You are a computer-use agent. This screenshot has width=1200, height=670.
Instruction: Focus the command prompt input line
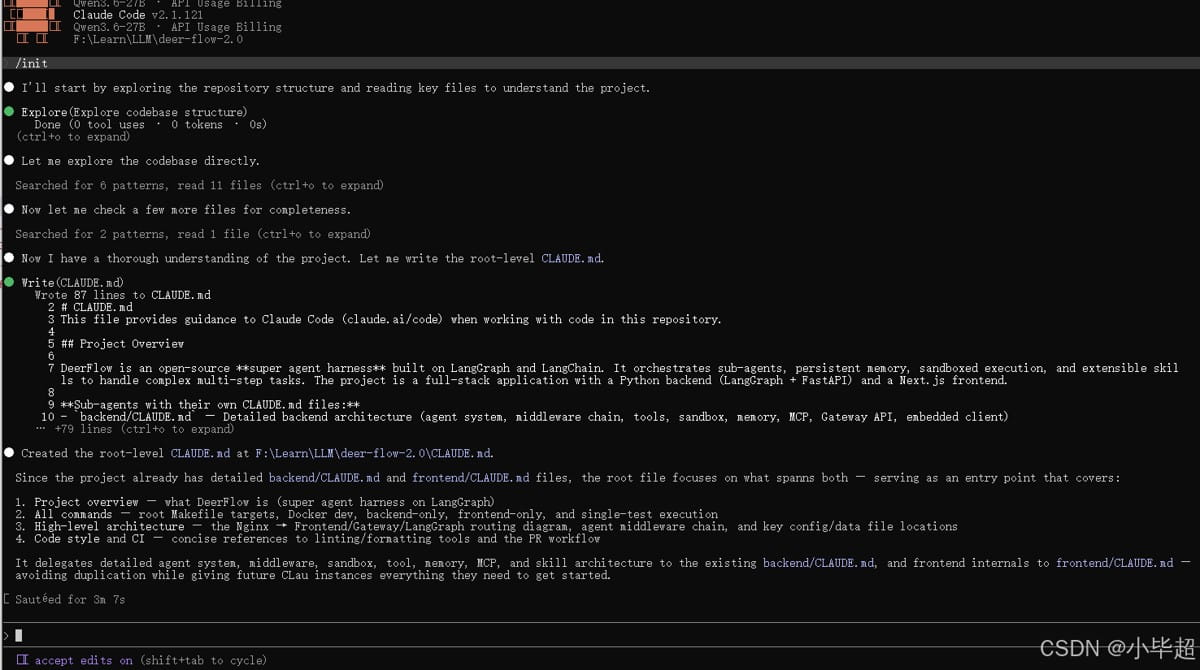(600, 635)
